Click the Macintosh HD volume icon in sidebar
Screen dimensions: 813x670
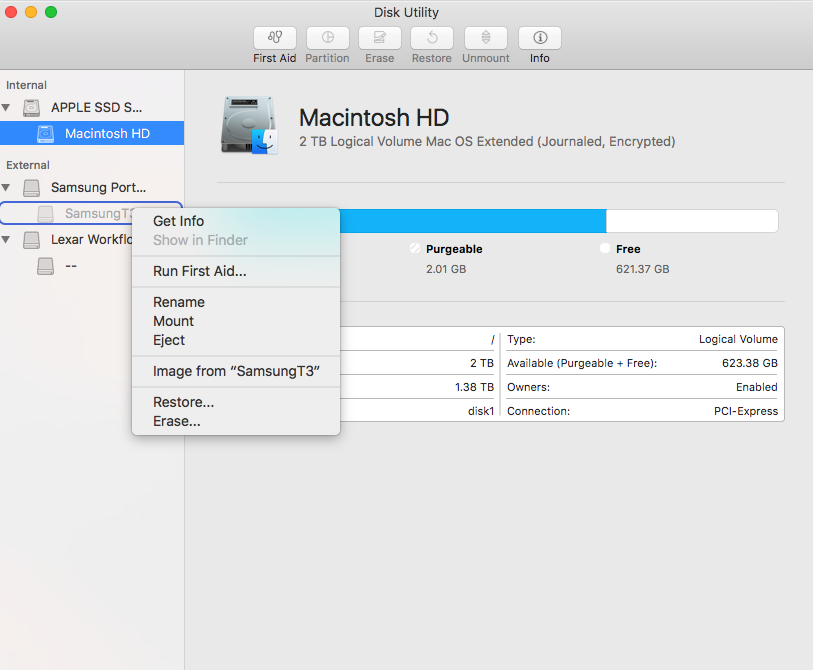(x=46, y=134)
